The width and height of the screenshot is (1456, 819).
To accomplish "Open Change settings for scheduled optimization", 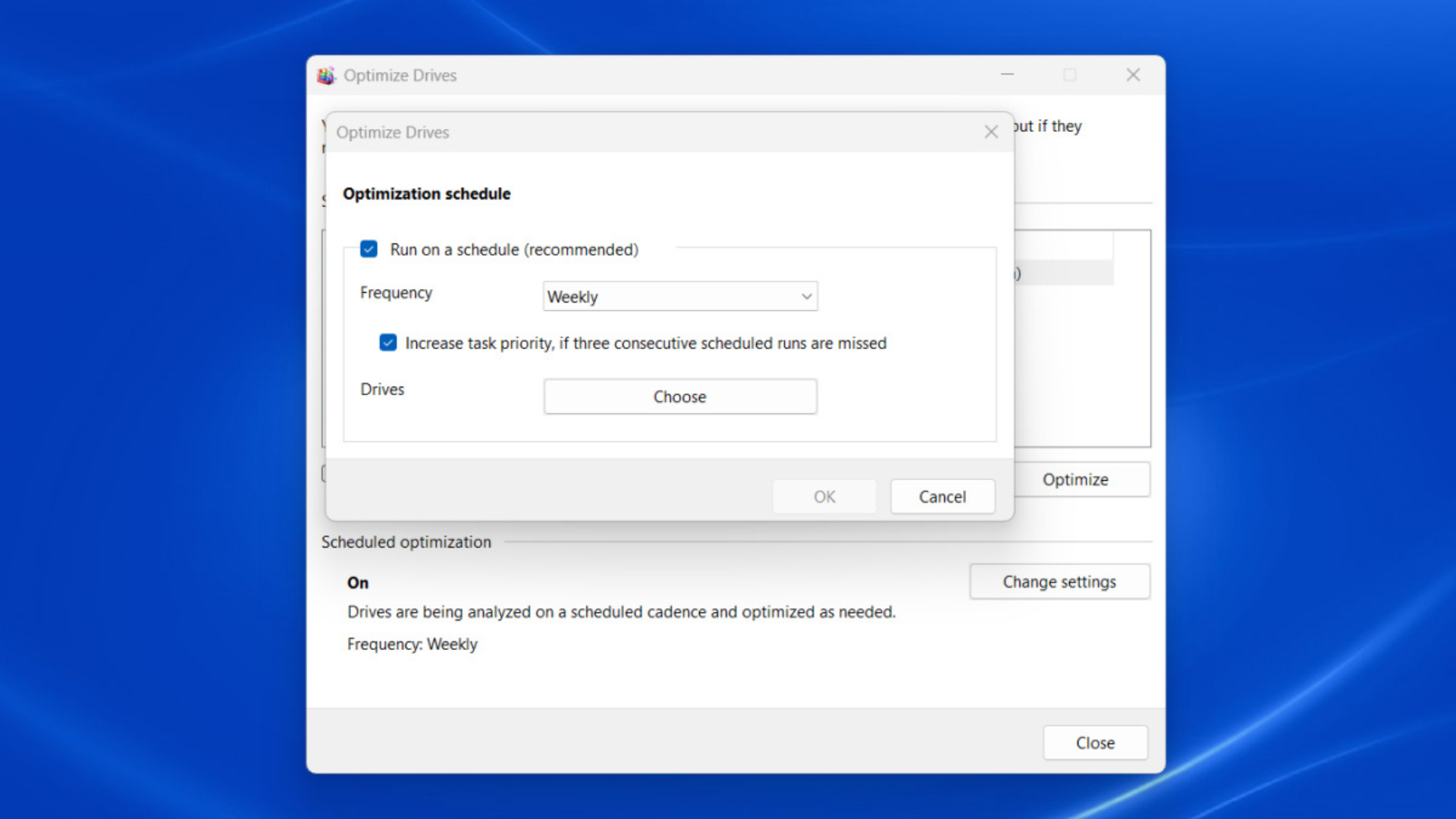I will pos(1059,582).
